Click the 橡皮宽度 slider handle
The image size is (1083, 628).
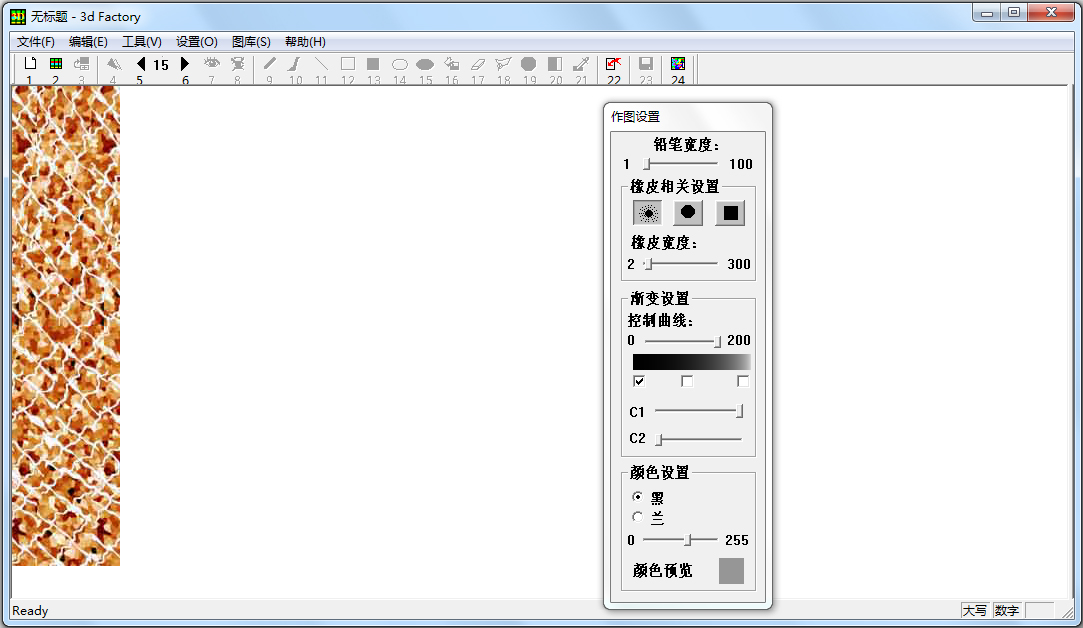(649, 264)
